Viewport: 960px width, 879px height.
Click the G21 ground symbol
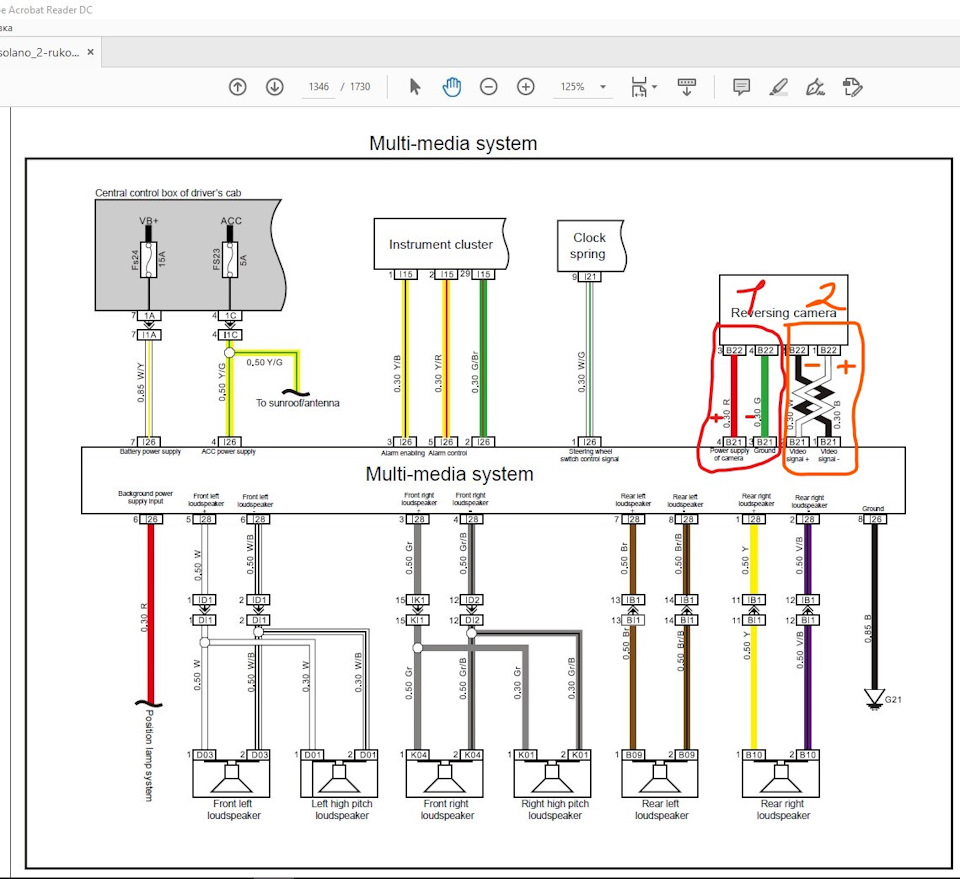(875, 698)
